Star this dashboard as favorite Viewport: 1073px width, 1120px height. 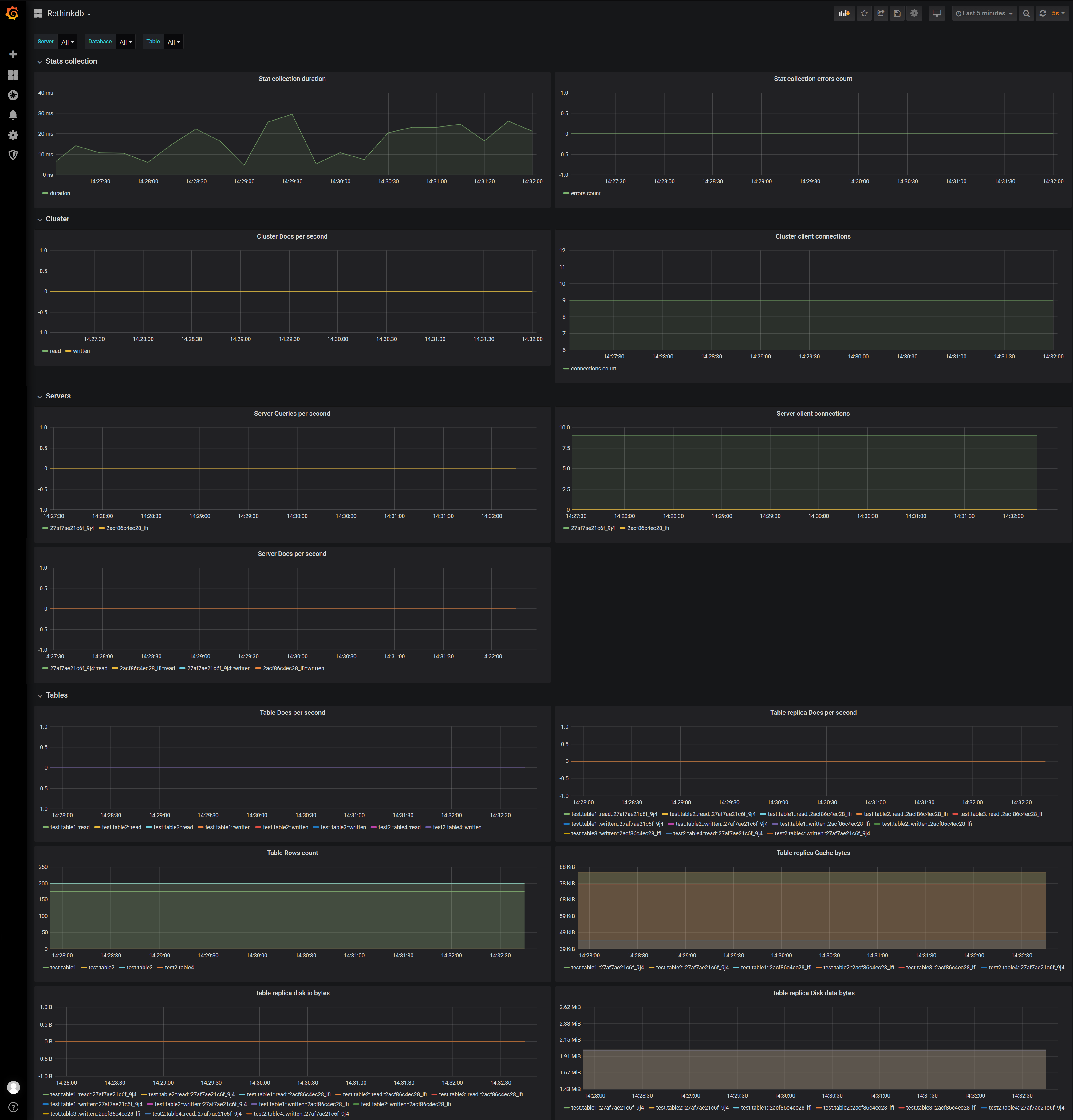pos(864,13)
